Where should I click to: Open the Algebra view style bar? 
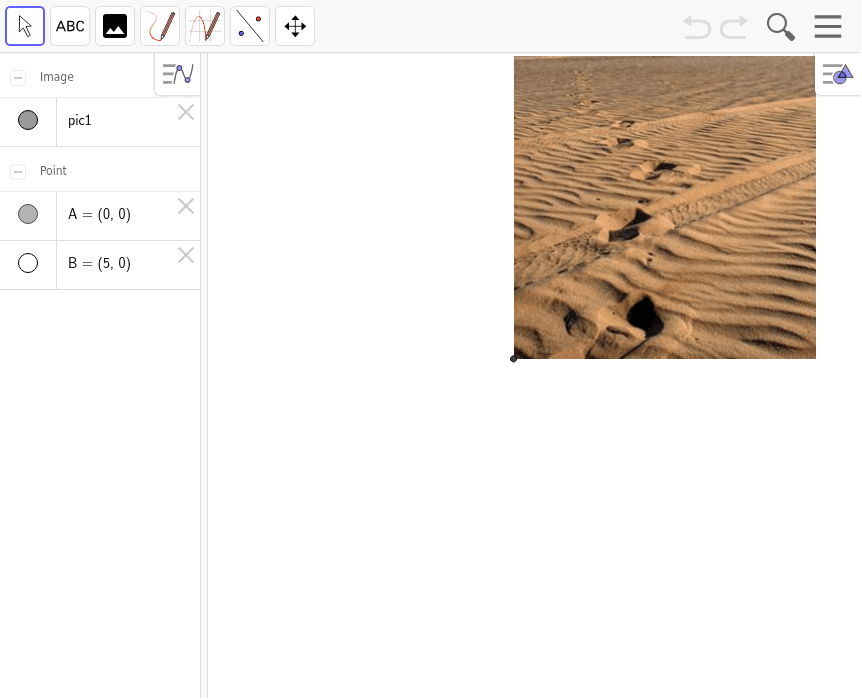[178, 74]
